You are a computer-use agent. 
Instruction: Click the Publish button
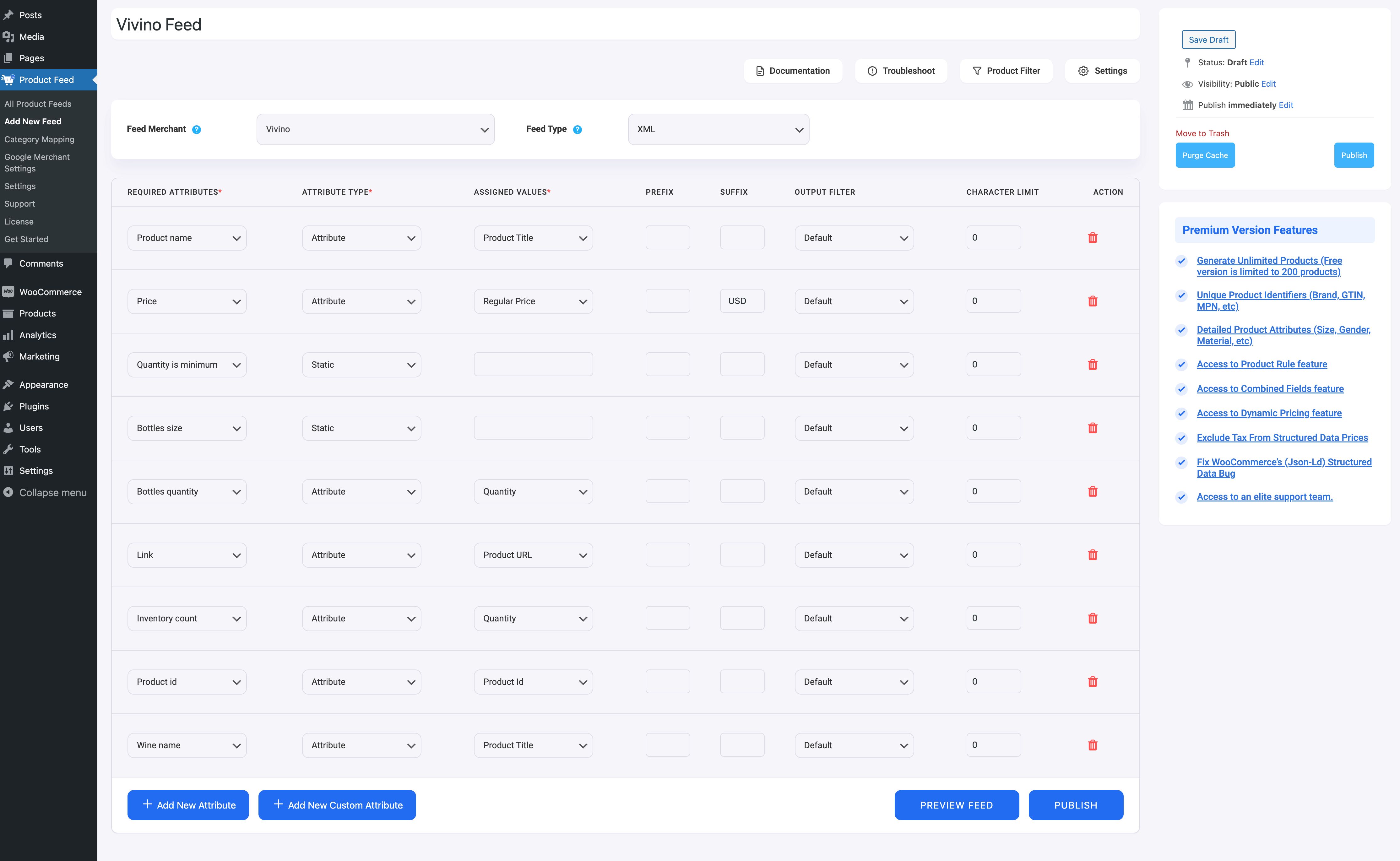(1075, 804)
